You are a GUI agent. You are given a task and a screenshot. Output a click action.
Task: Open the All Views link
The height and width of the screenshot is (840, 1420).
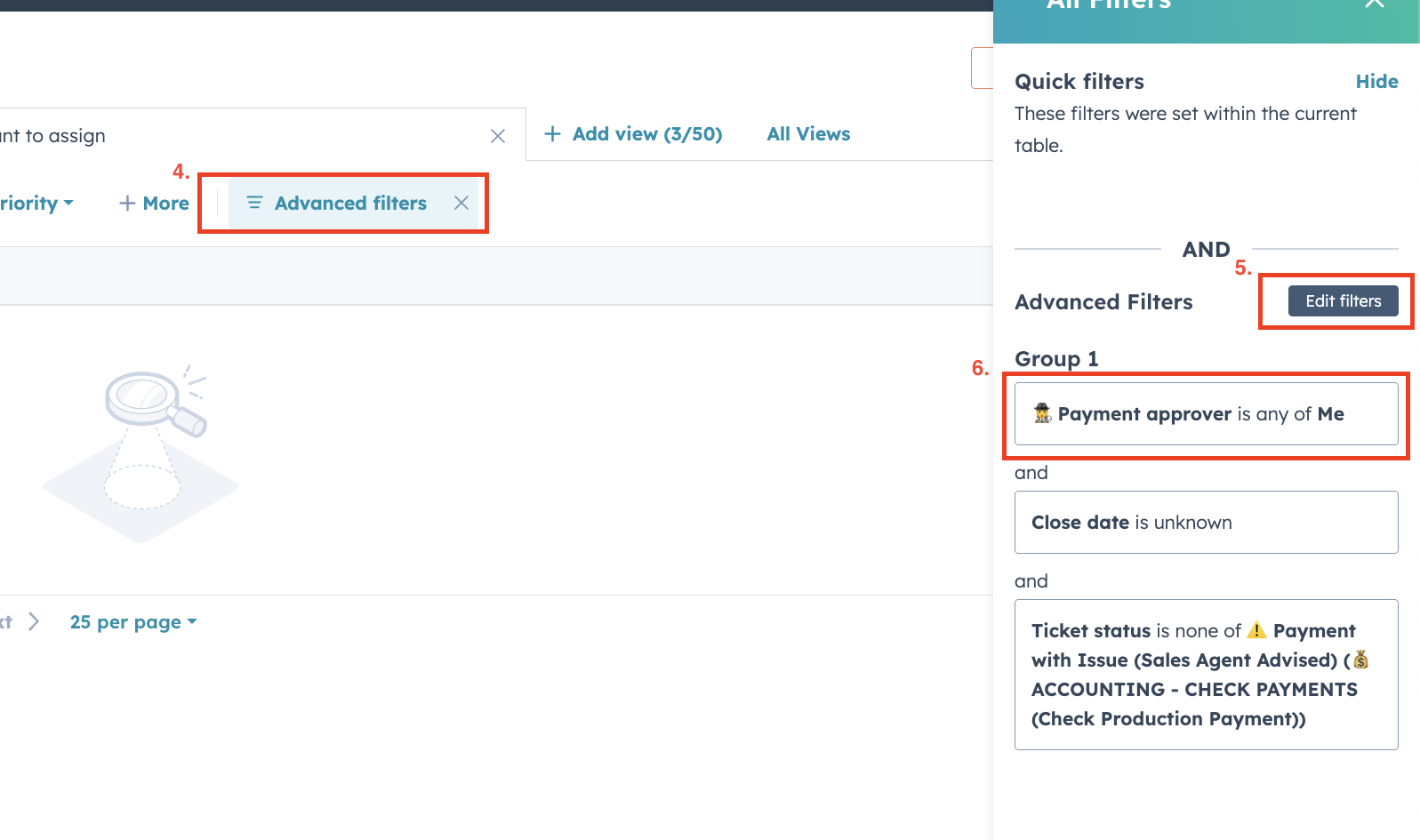(x=808, y=134)
